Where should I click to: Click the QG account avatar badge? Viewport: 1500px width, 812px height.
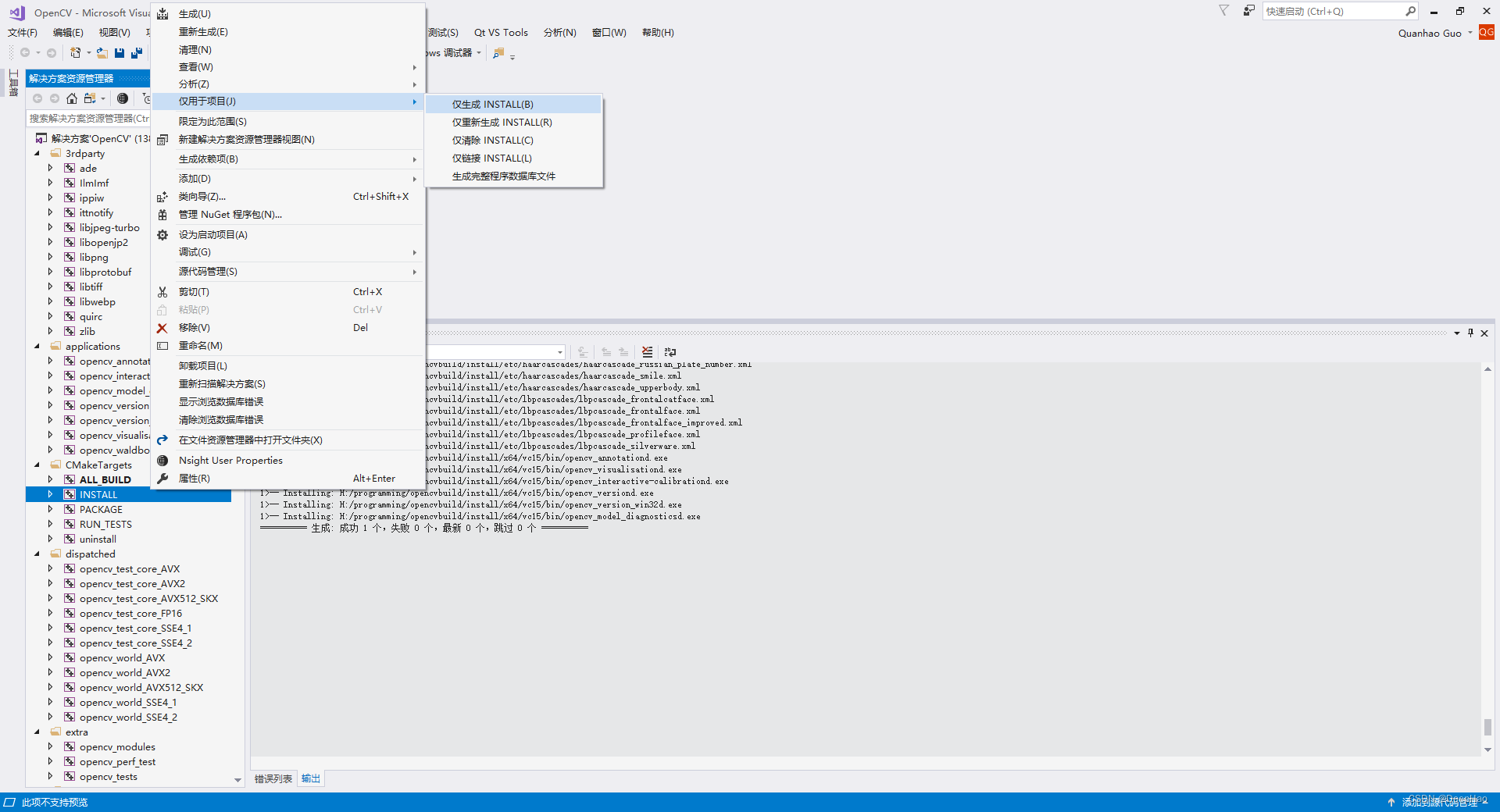click(x=1486, y=32)
